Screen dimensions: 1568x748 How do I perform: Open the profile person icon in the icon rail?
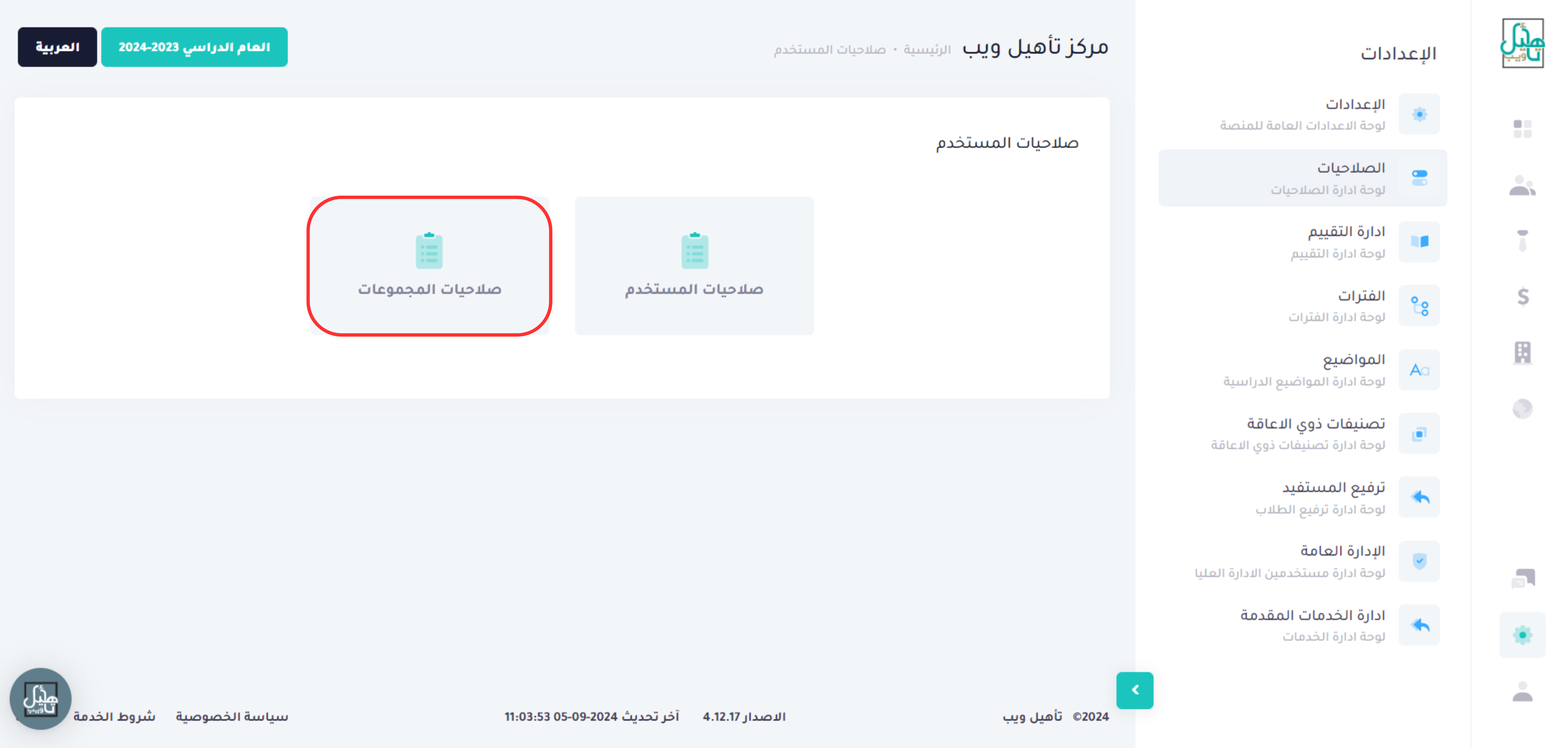pyautogui.click(x=1522, y=691)
